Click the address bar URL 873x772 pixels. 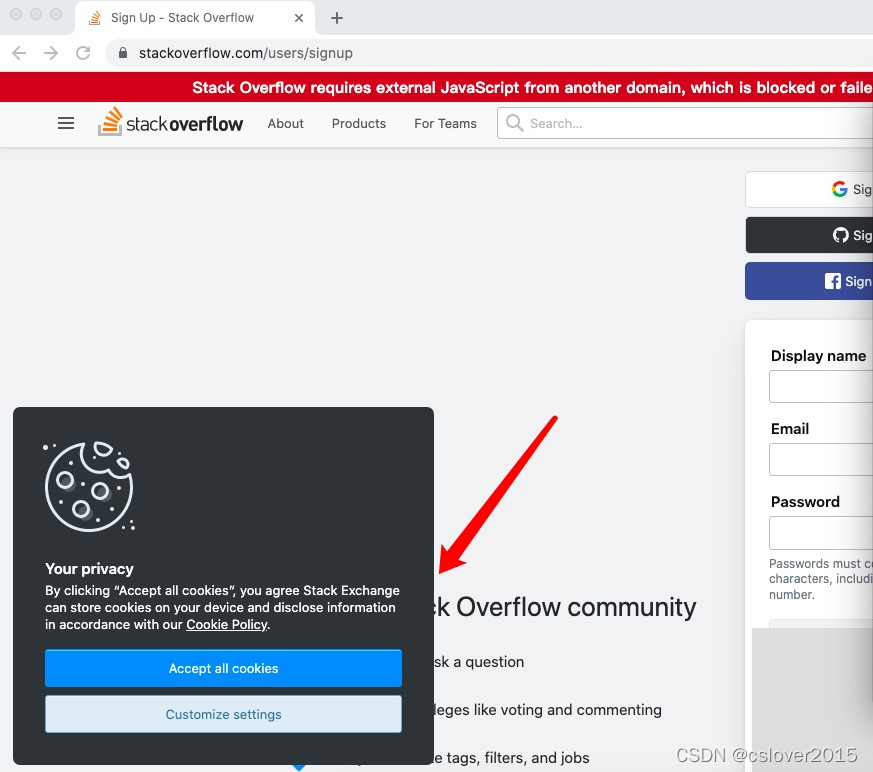246,53
